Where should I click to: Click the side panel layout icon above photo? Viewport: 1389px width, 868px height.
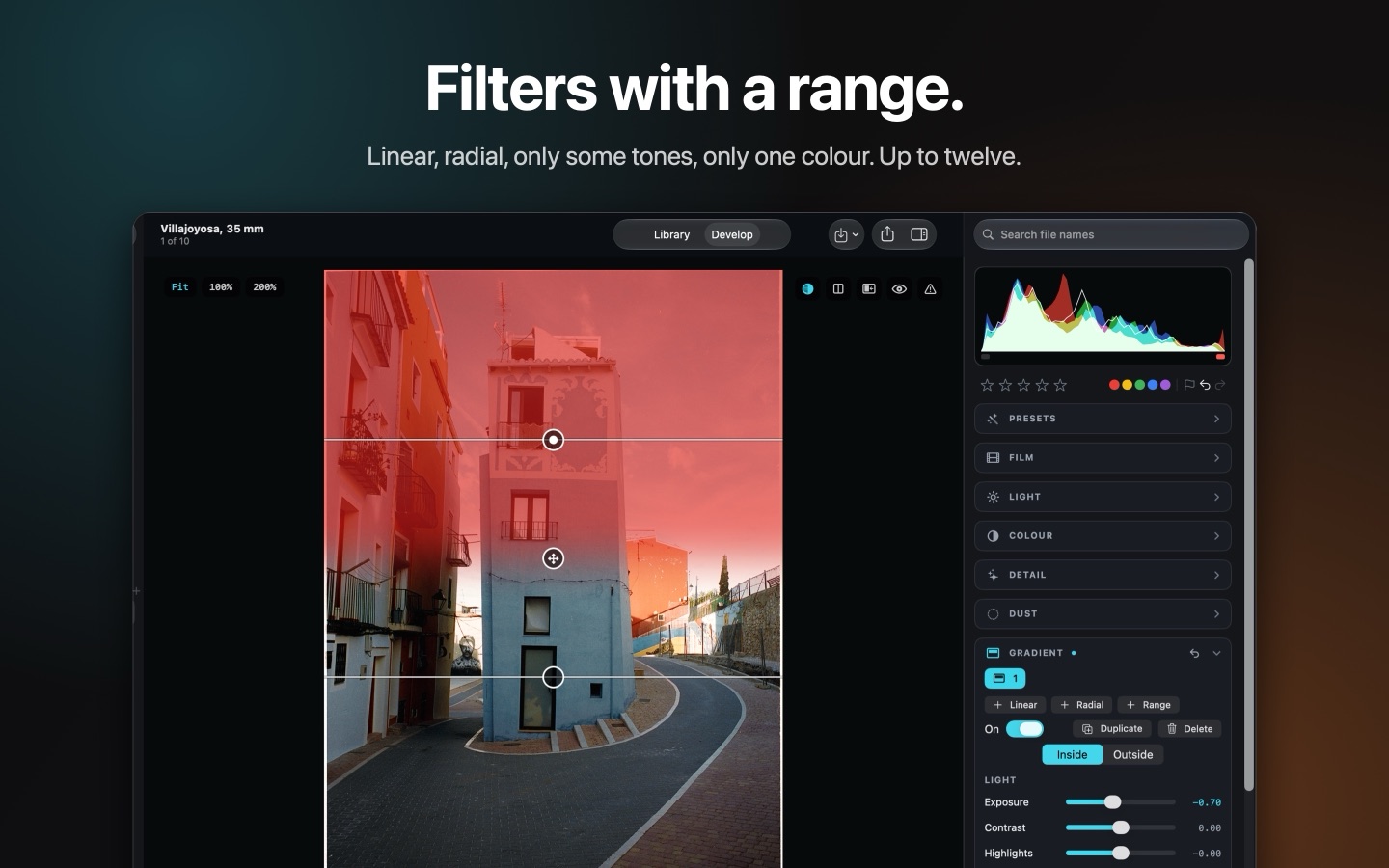click(869, 288)
